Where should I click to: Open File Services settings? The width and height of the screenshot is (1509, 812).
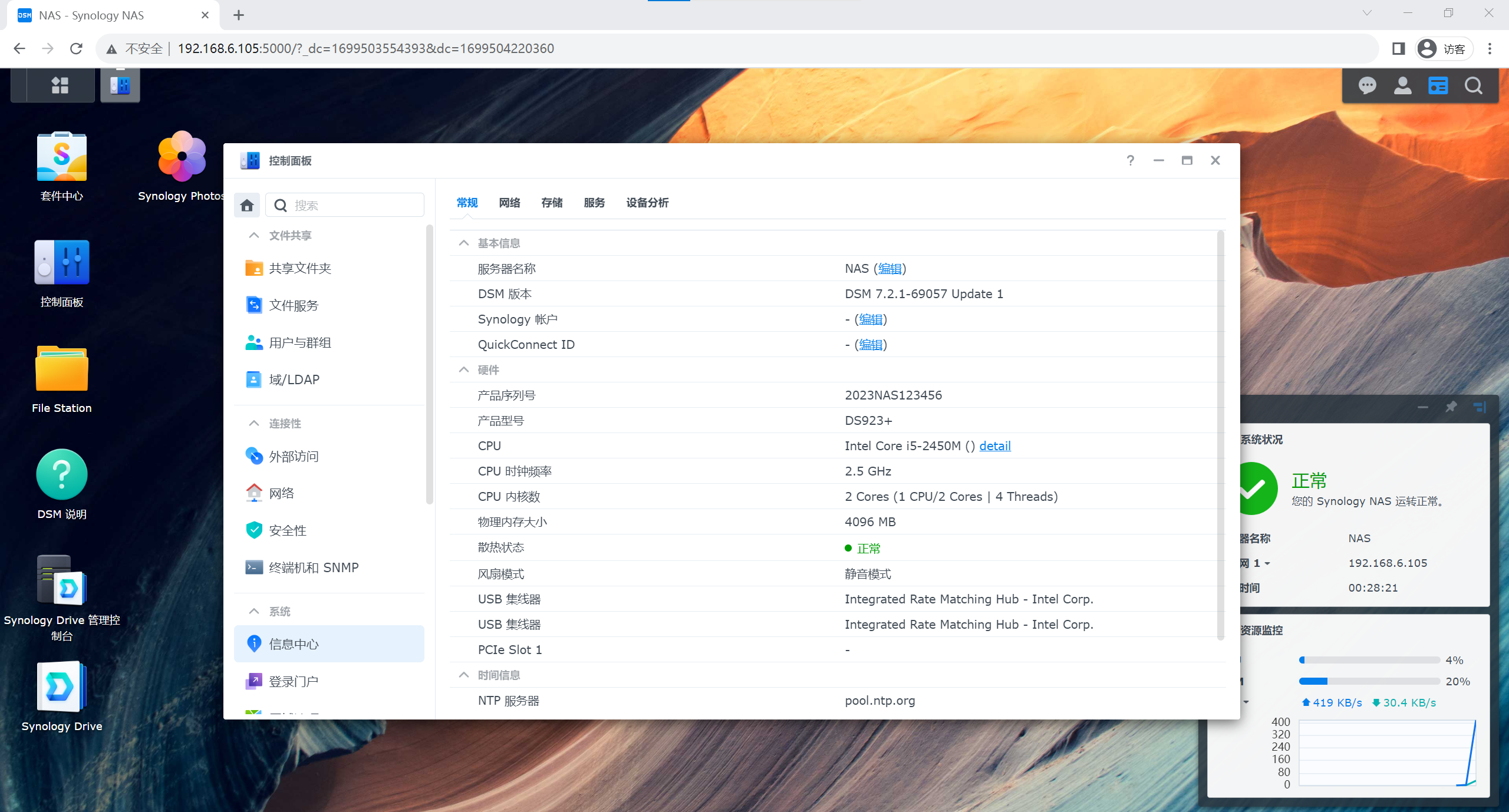coord(329,305)
